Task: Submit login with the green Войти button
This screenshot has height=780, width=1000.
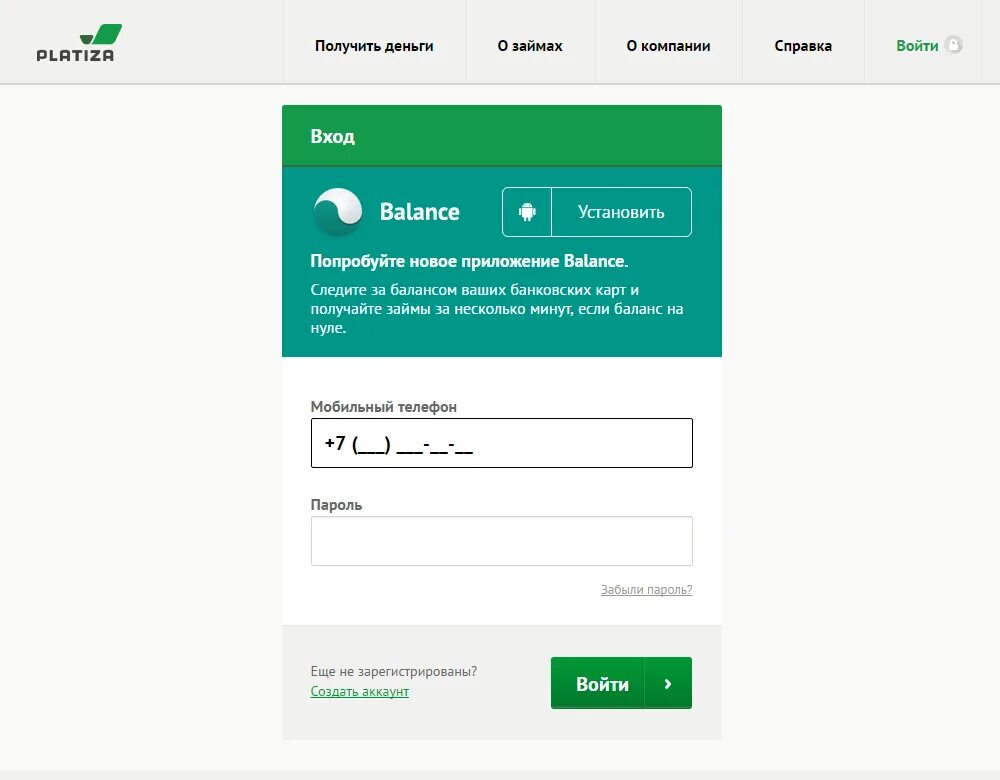Action: pyautogui.click(x=621, y=683)
